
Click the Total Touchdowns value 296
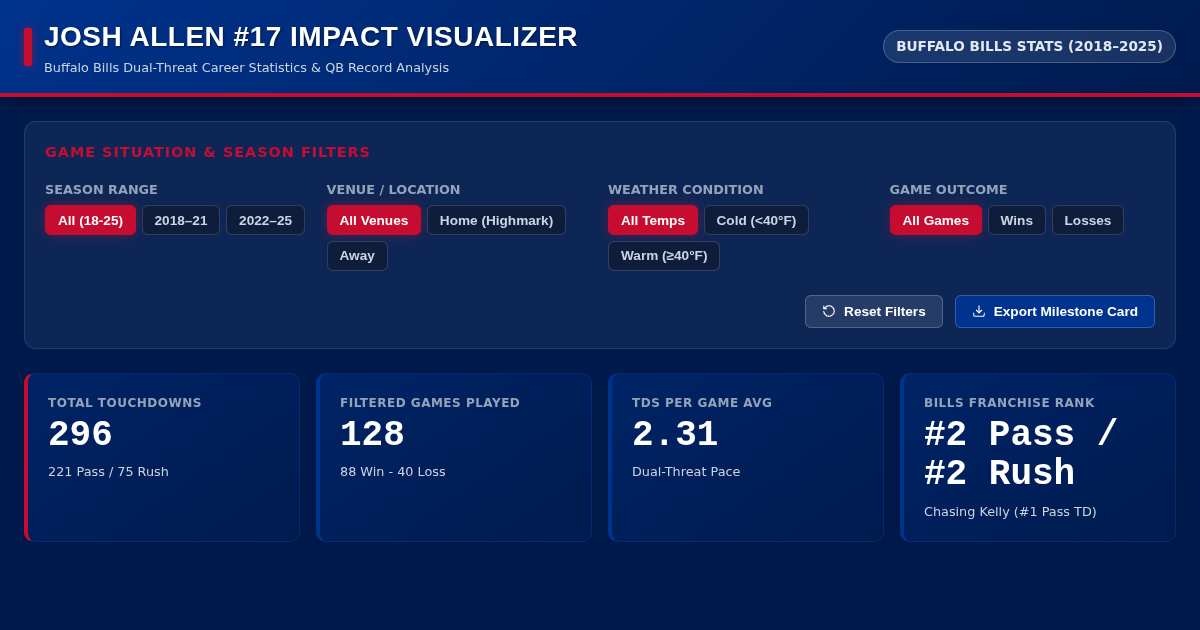tap(80, 435)
